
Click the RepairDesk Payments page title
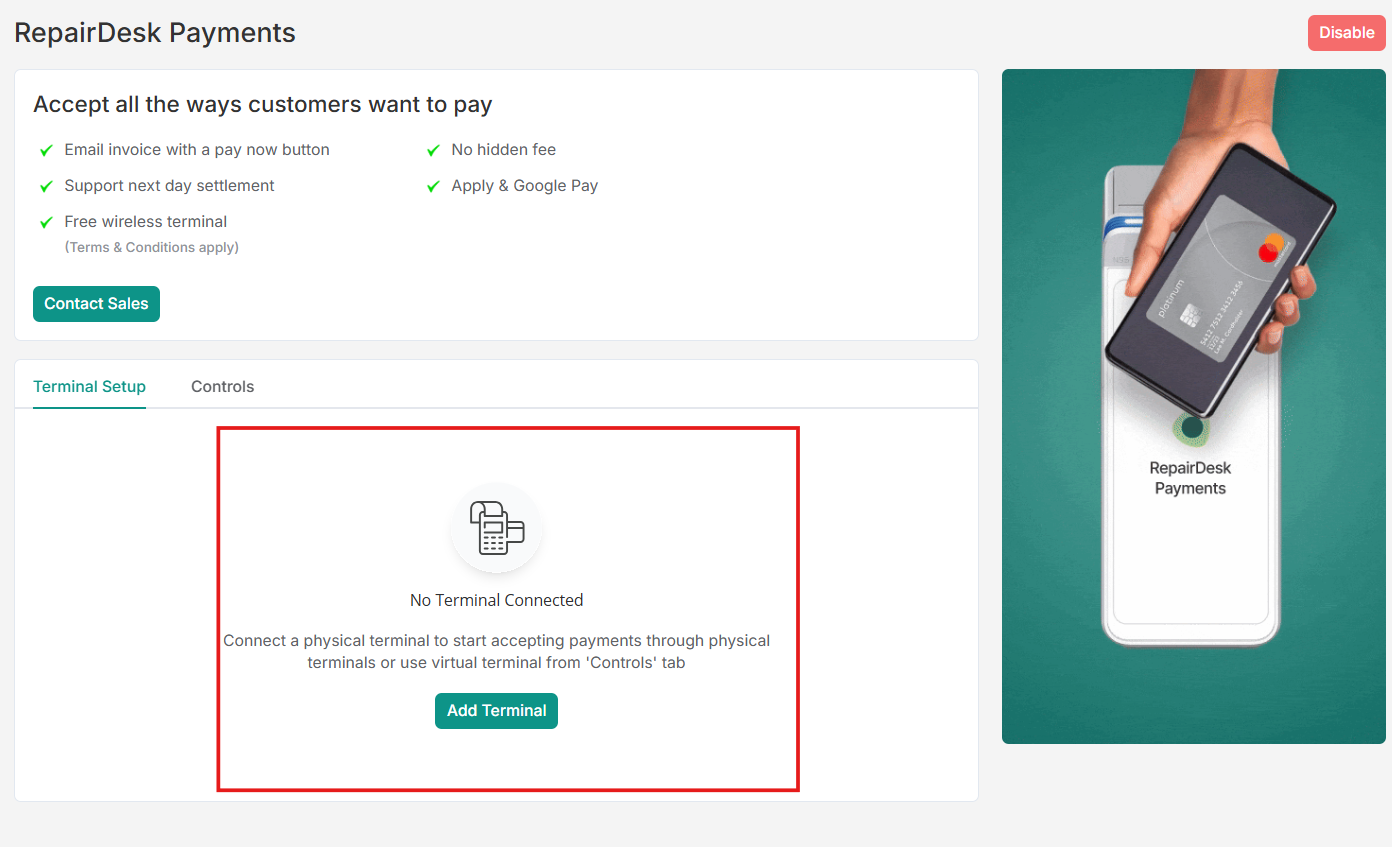tap(155, 33)
